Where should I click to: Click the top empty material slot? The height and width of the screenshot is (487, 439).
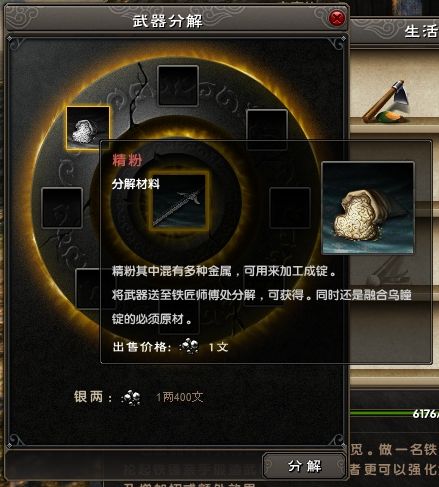coord(178,86)
